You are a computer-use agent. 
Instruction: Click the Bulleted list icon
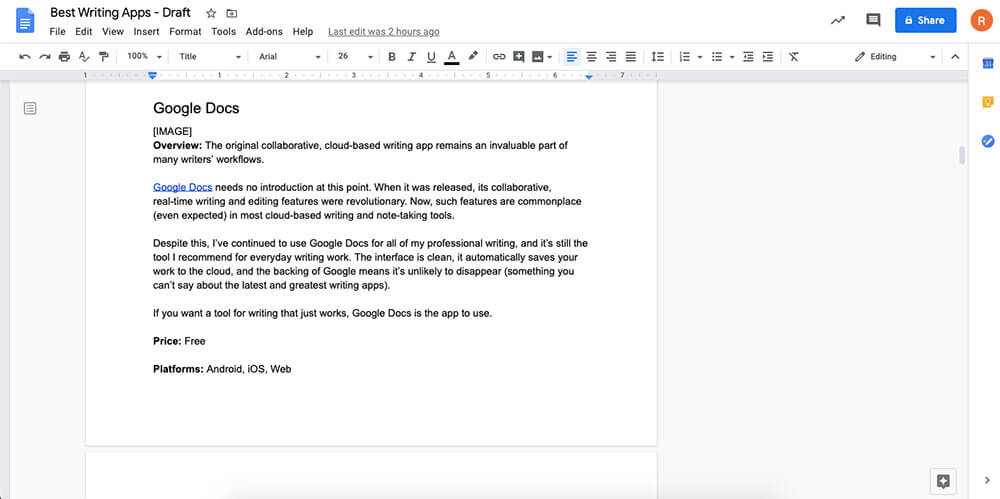click(x=717, y=57)
